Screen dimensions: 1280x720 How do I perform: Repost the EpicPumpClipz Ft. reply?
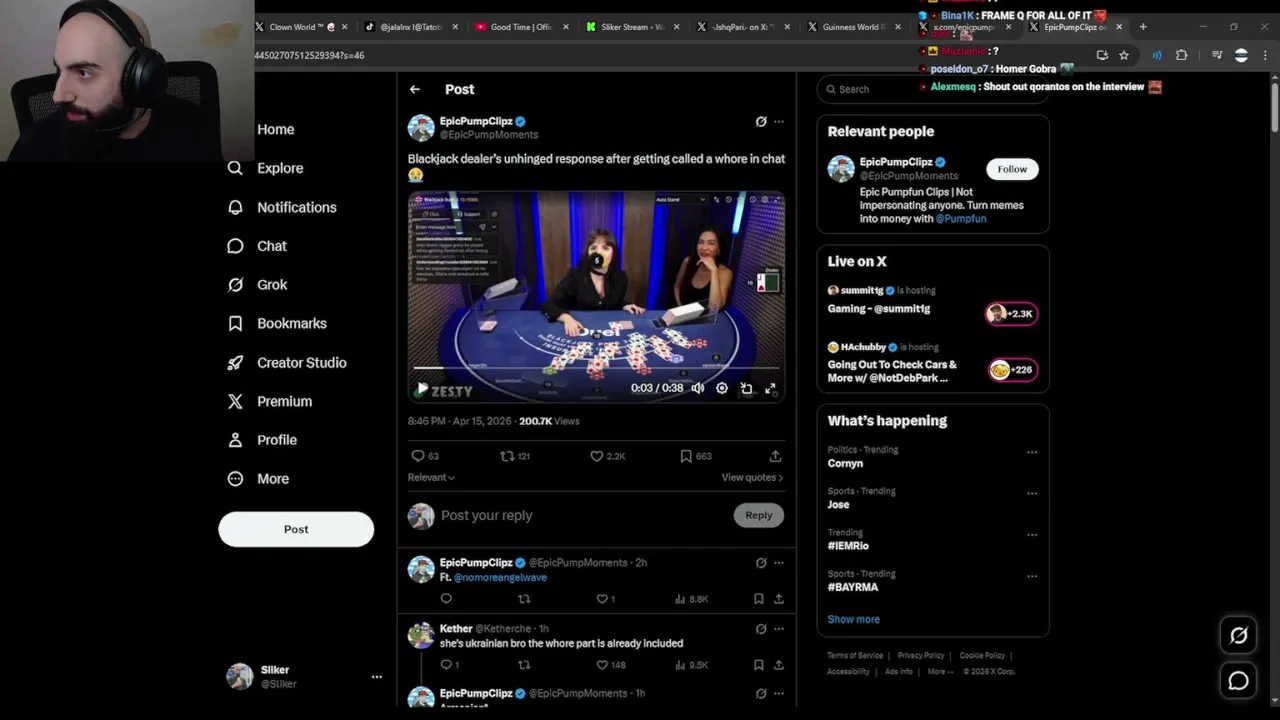(524, 599)
